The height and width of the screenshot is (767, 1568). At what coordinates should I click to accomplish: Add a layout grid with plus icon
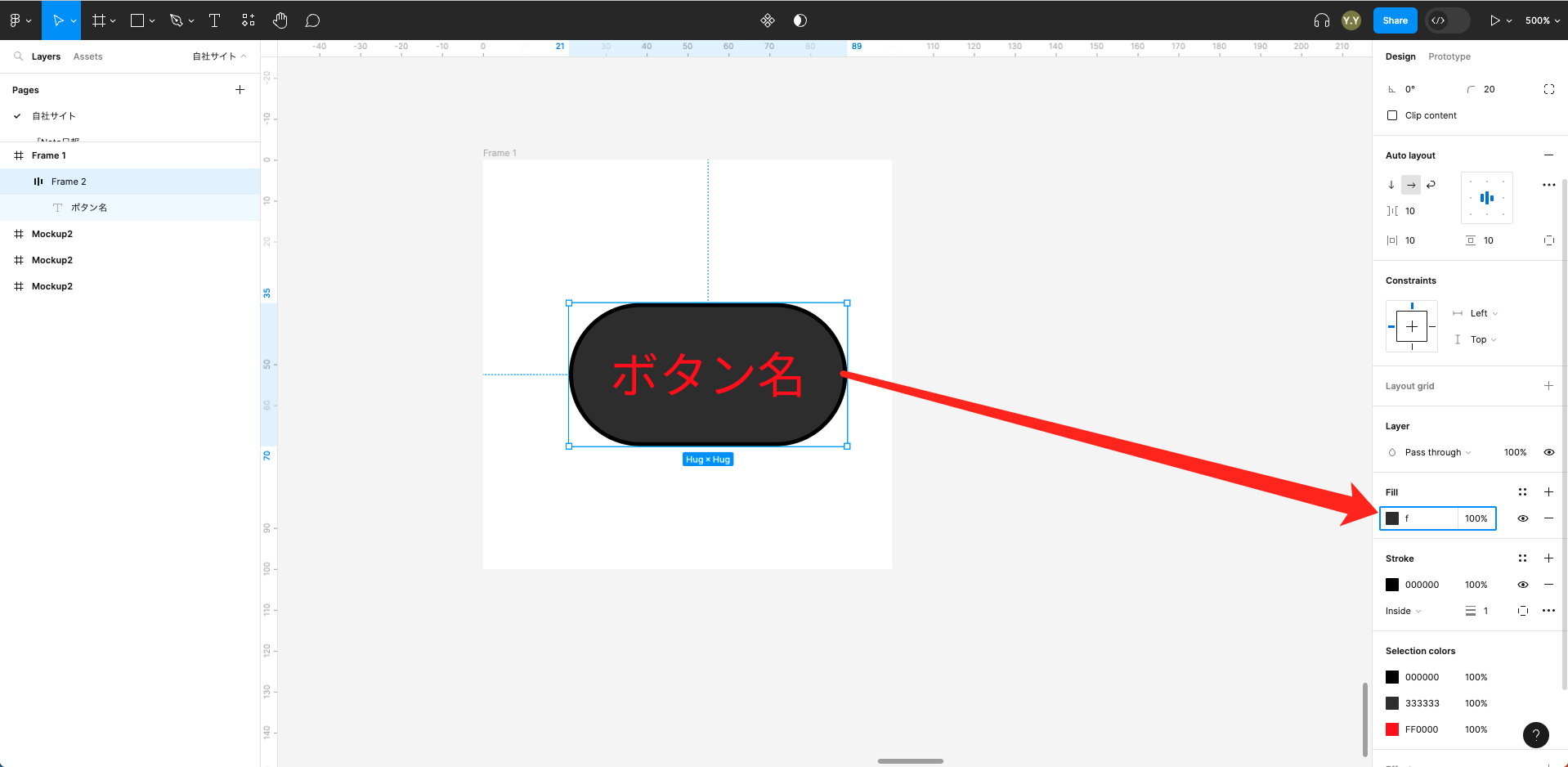click(x=1548, y=385)
